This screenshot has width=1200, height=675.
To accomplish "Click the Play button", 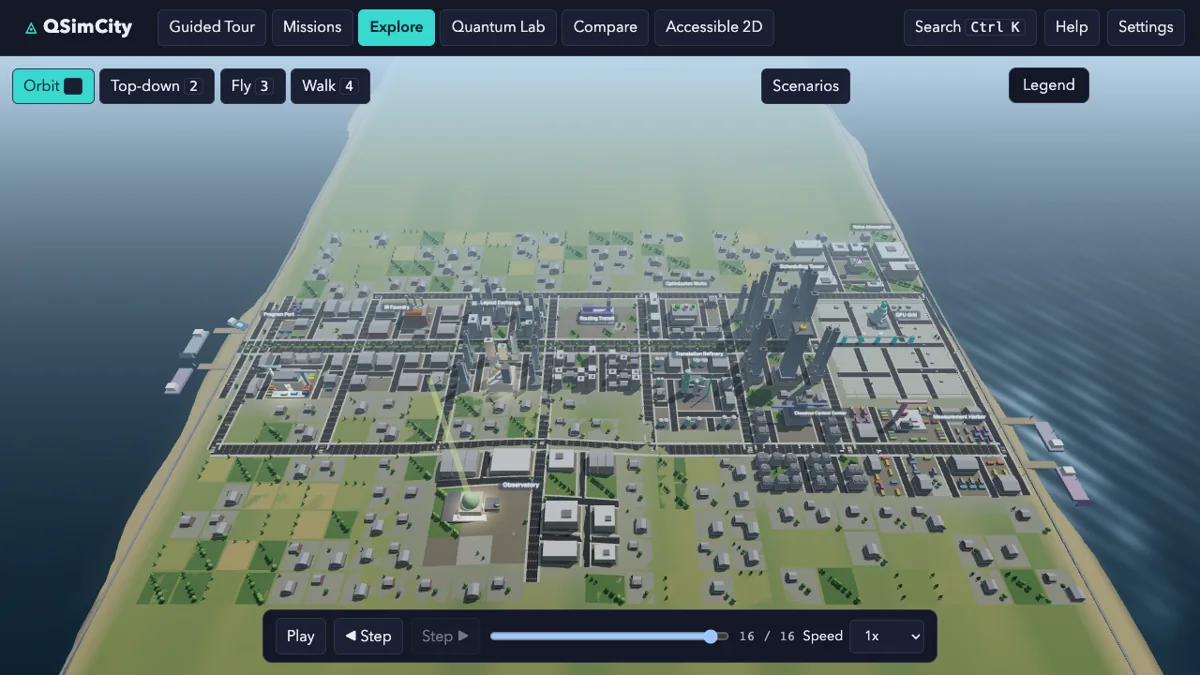I will (x=300, y=636).
